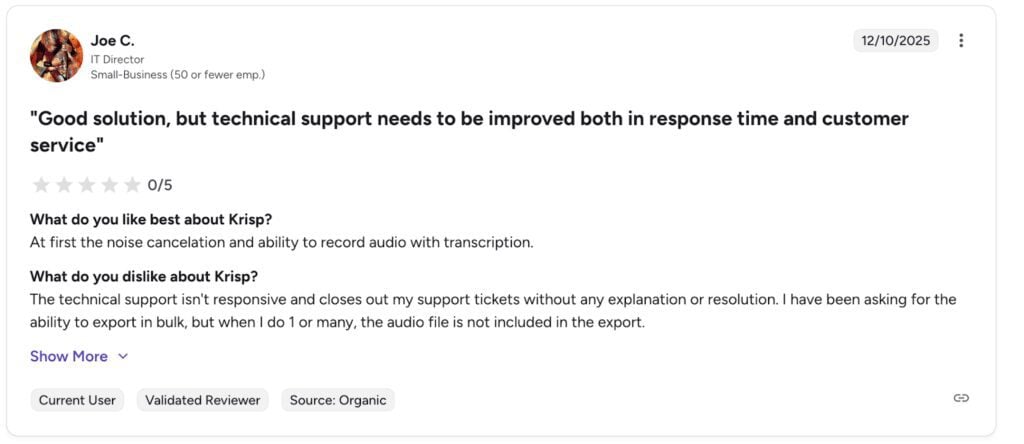
Task: Copy the review permalink via link icon
Action: click(x=961, y=398)
